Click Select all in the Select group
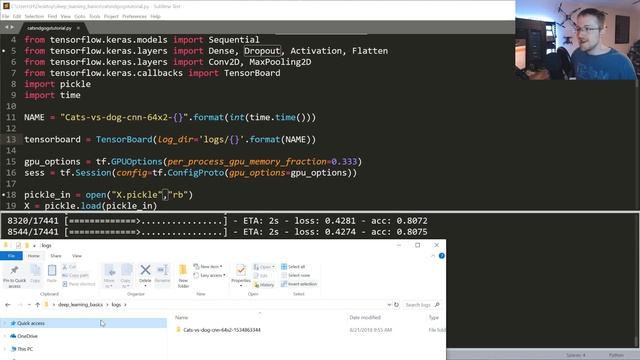640x360 pixels. [293, 267]
